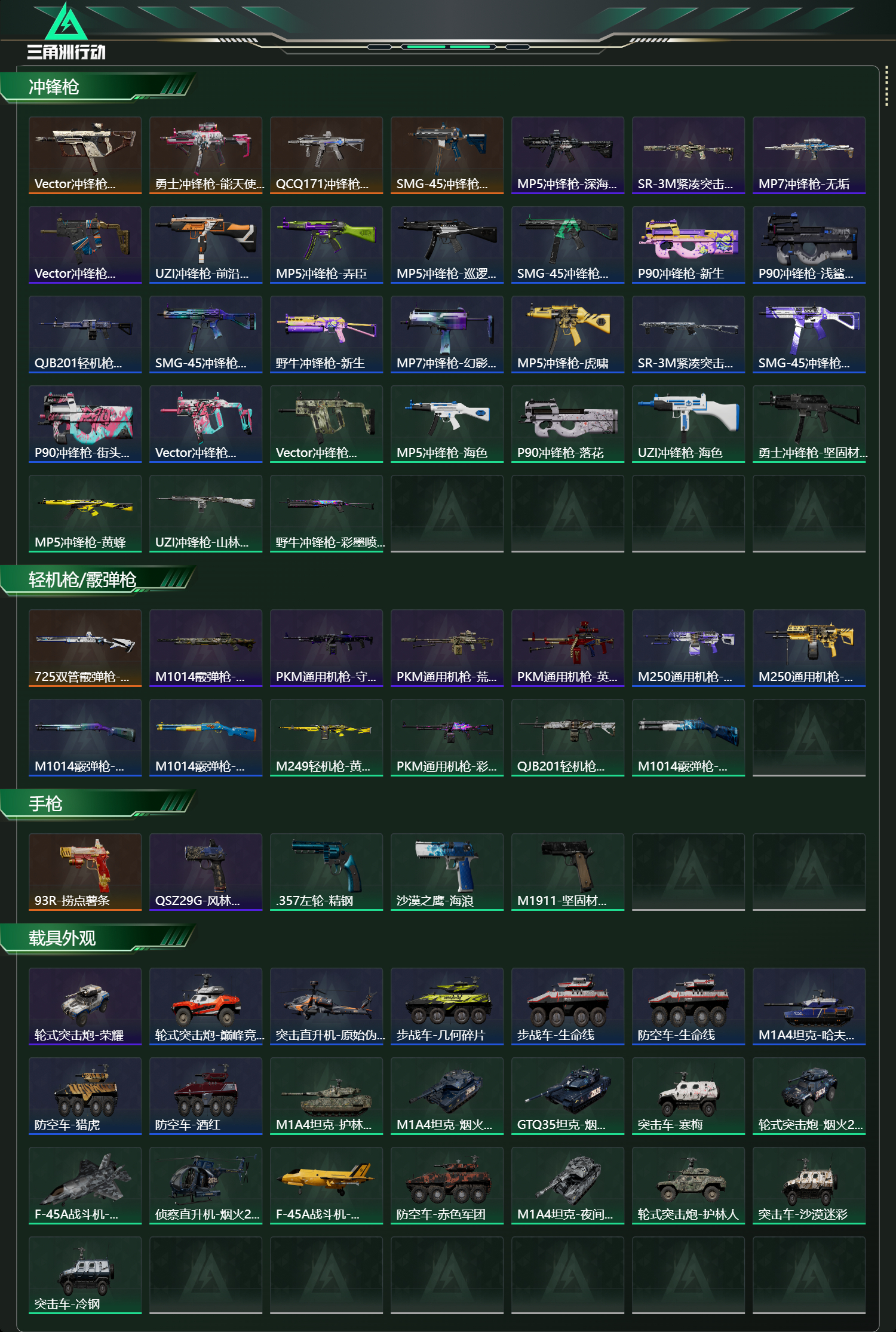Choose the 步战车-几何碎片 vehicle skin
Viewport: 896px width, 1332px height.
447,1006
